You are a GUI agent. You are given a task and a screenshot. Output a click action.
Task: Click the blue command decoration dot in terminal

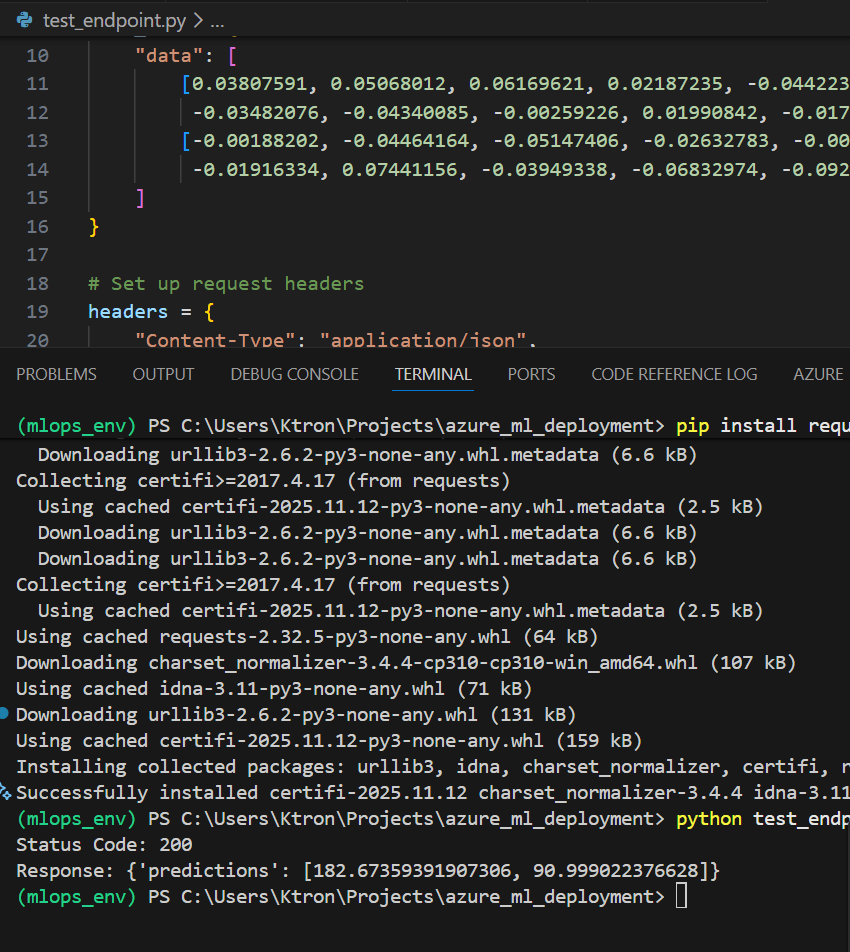pos(6,714)
